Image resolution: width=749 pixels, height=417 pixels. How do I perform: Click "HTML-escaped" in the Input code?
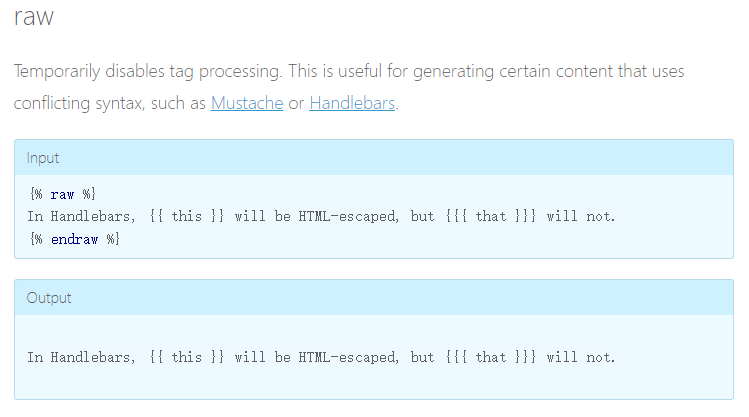point(348,216)
